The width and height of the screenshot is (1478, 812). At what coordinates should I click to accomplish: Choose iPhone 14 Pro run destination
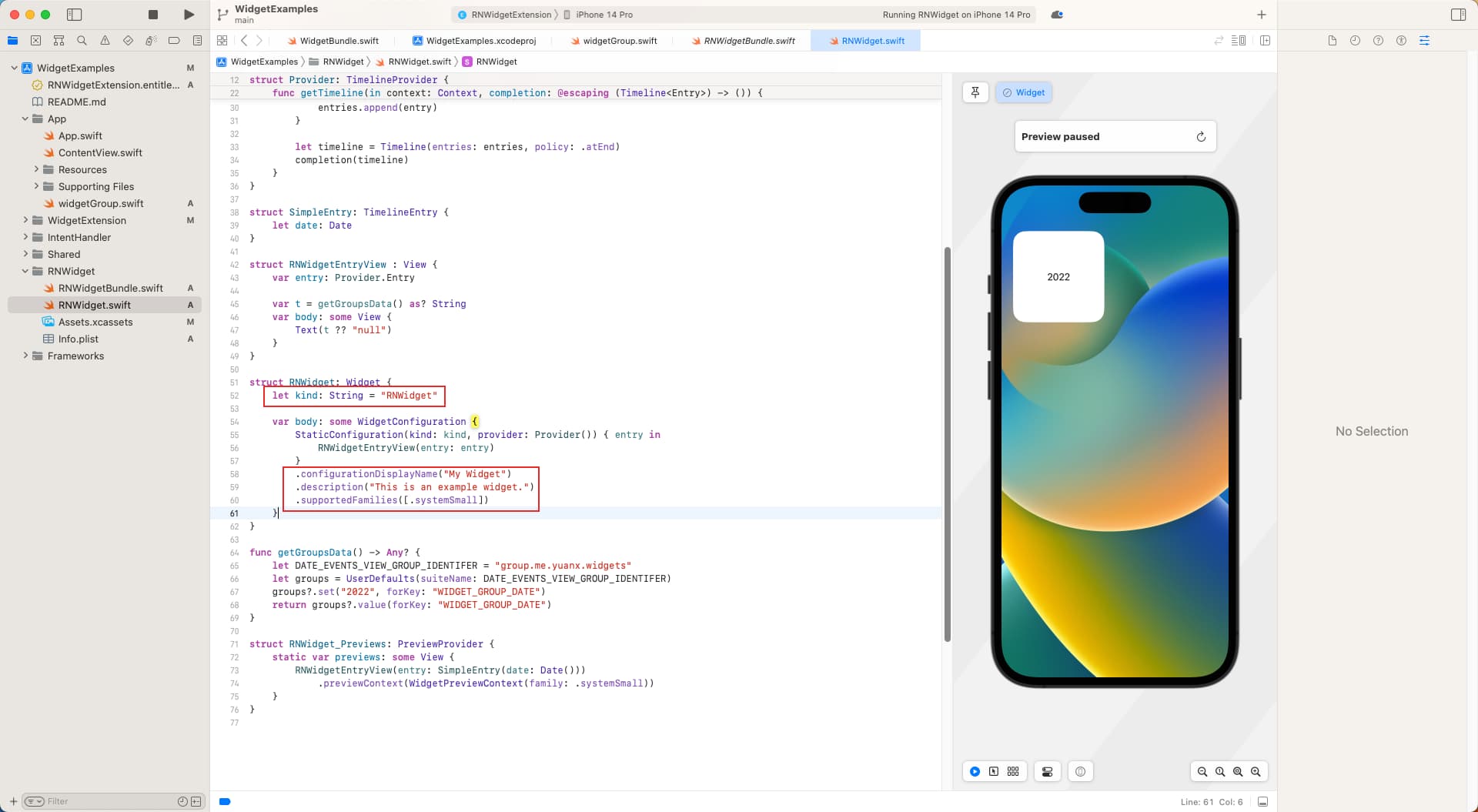coord(598,15)
